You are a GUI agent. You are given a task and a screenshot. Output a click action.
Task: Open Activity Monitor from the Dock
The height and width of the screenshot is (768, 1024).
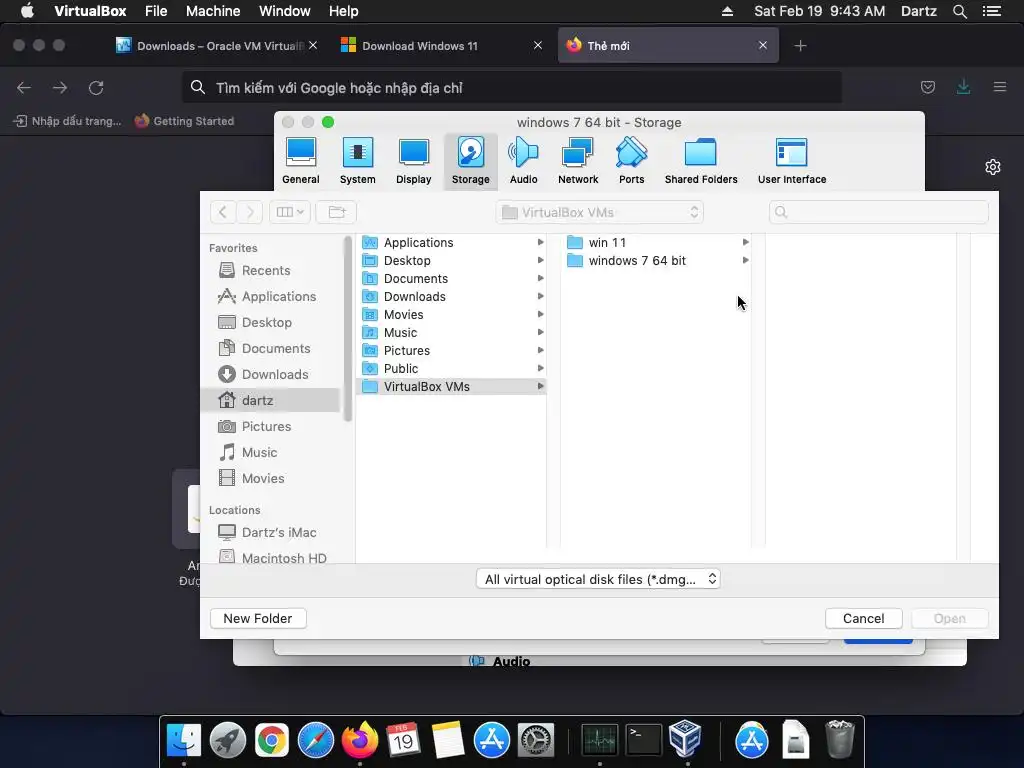tap(600, 740)
